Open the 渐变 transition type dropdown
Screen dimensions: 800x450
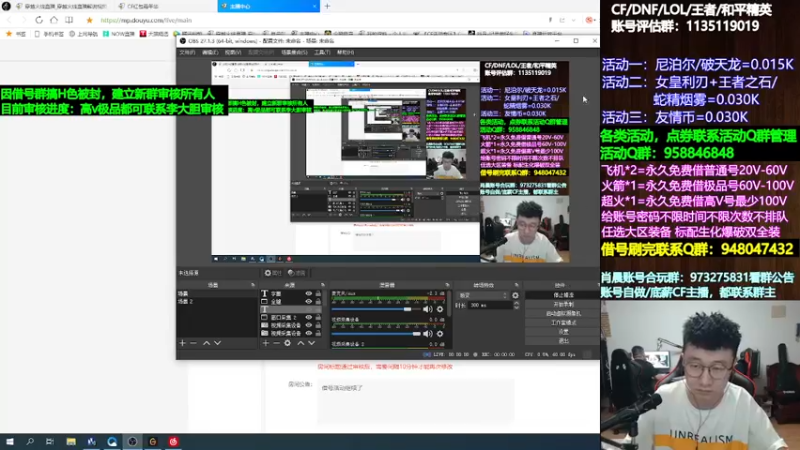[x=483, y=295]
